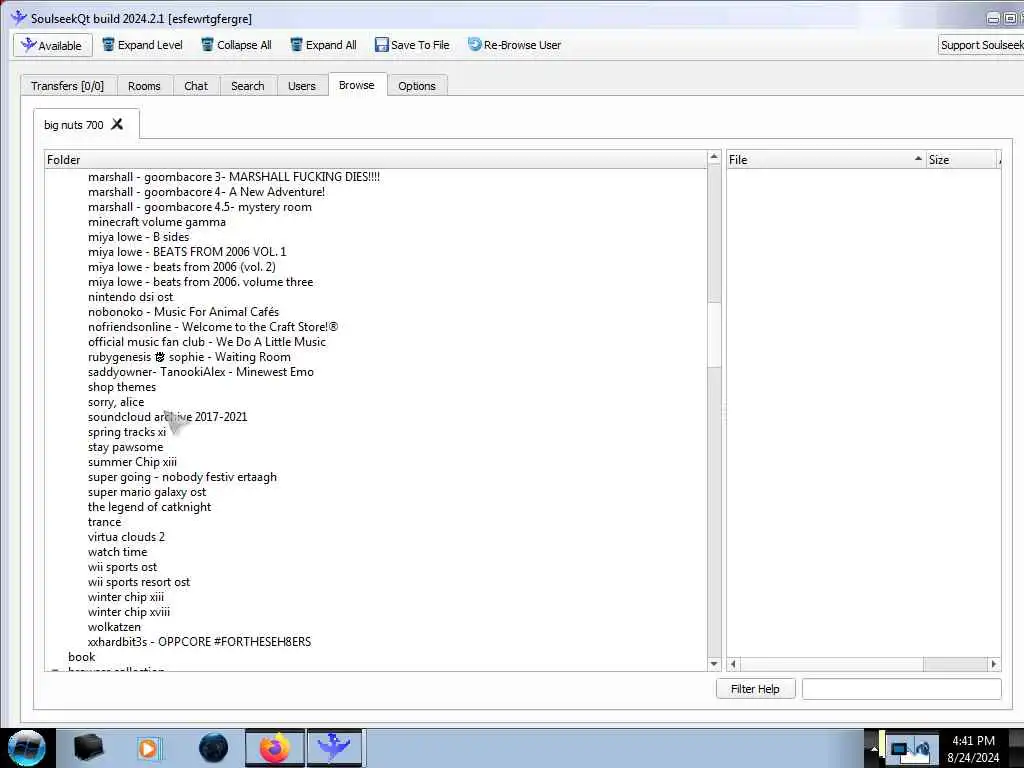
Task: Select folder marshall goombacore 3
Action: 234,177
